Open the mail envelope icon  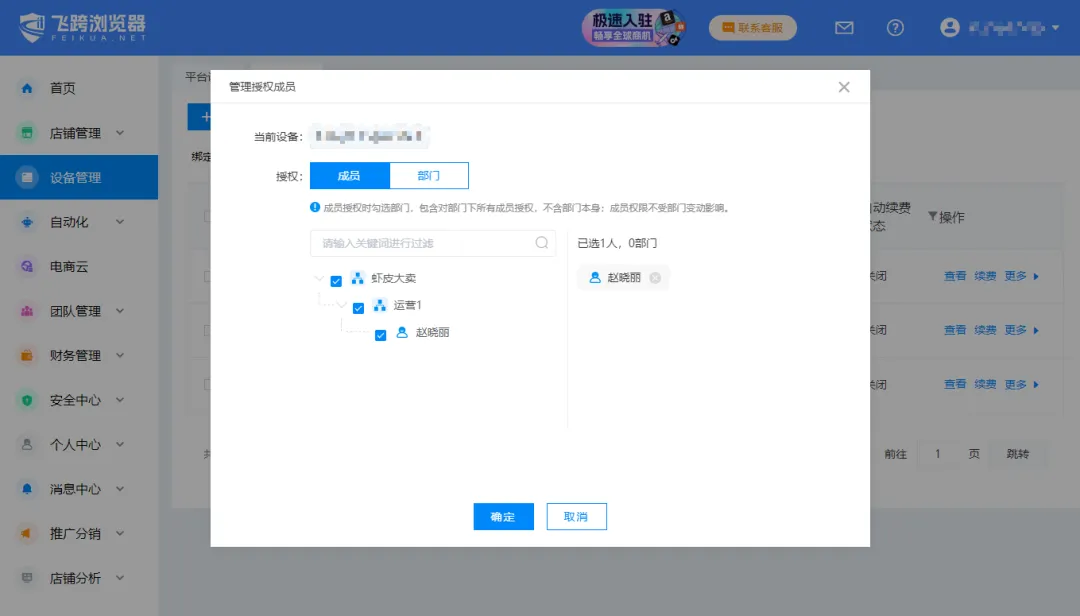coord(844,28)
